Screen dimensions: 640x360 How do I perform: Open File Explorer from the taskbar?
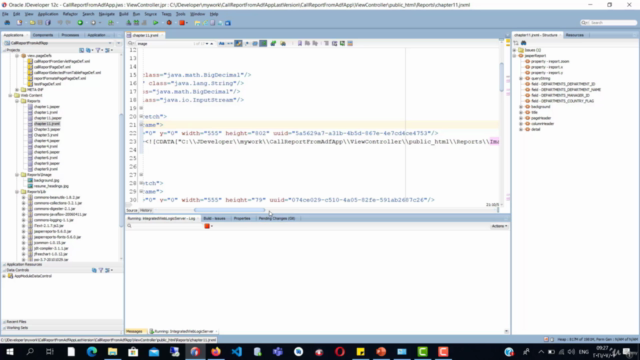[112, 351]
